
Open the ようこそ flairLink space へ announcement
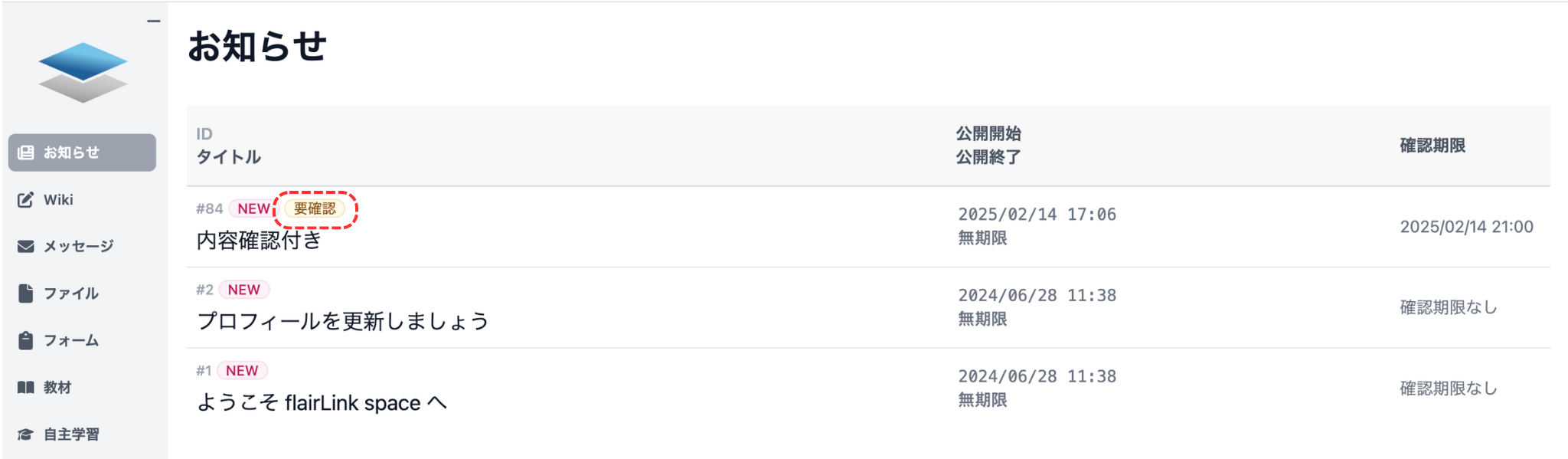pos(322,402)
